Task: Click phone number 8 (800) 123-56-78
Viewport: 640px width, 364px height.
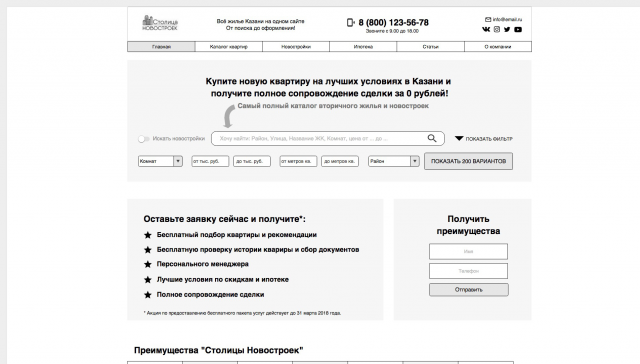Action: pyautogui.click(x=393, y=22)
